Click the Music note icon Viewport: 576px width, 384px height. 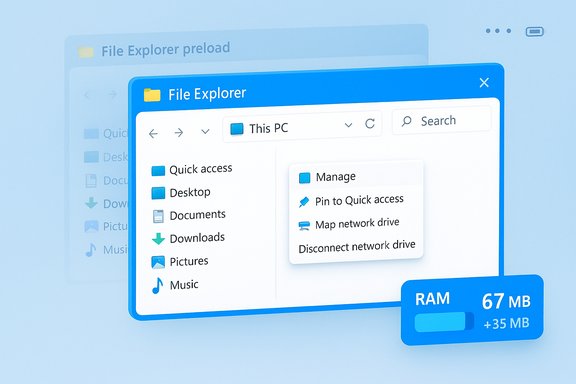158,286
